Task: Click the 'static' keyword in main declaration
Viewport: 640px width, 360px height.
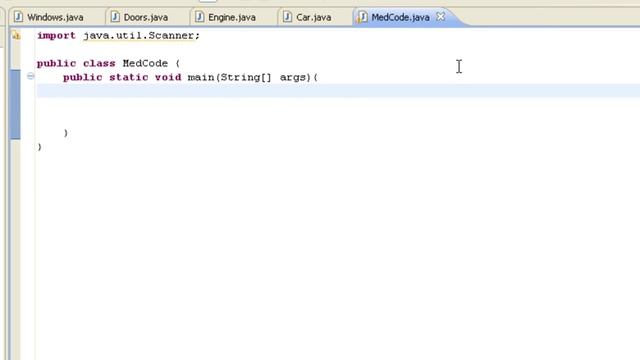Action: [x=129, y=77]
